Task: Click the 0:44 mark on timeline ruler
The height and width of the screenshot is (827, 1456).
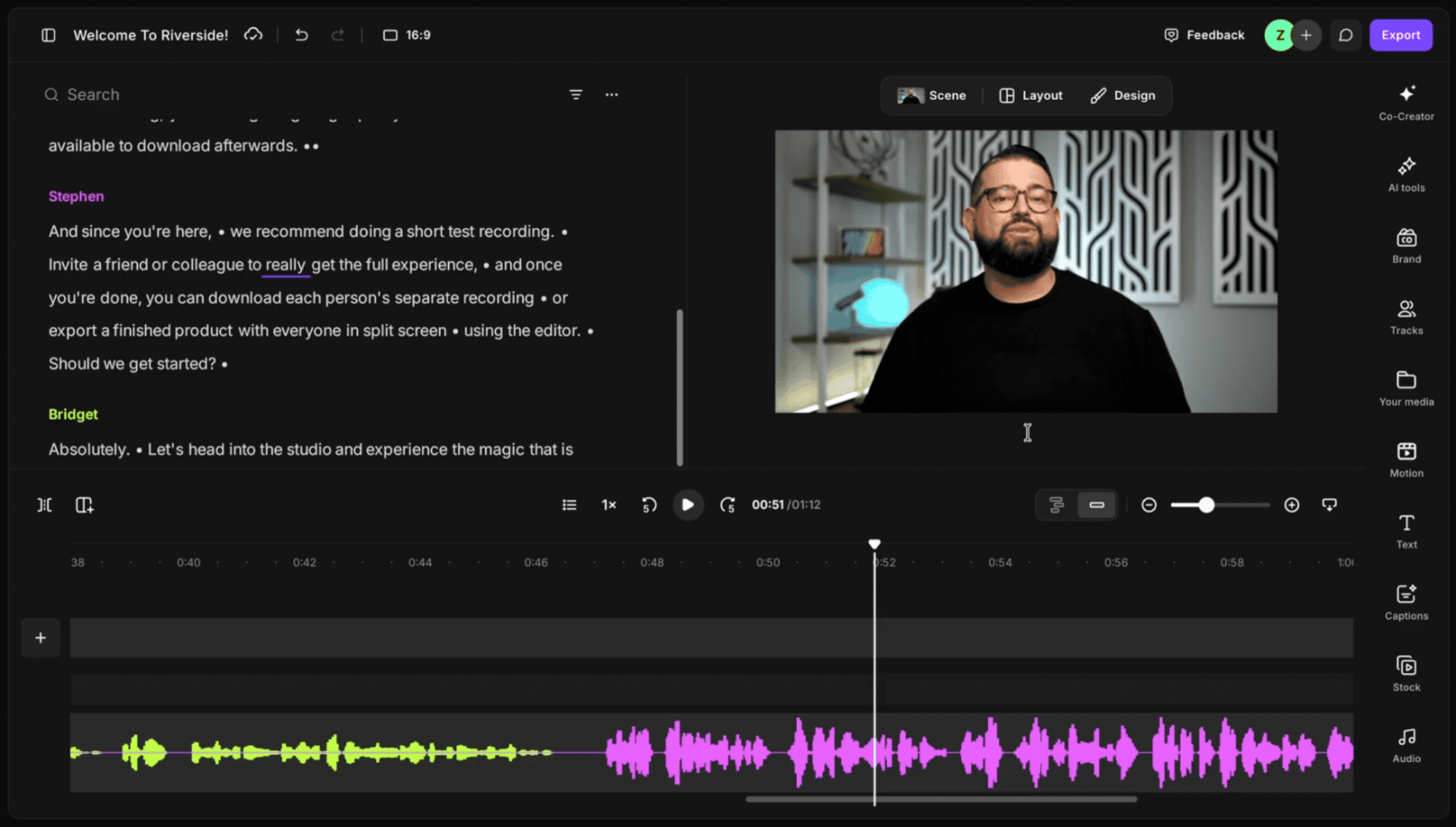Action: pos(420,562)
